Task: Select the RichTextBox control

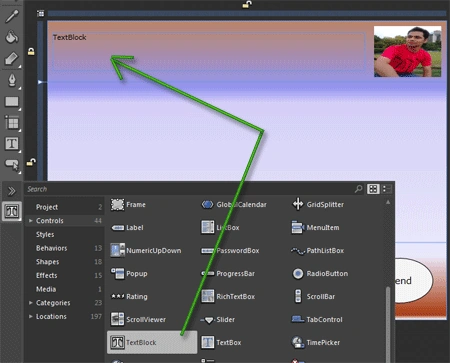Action: (228, 296)
